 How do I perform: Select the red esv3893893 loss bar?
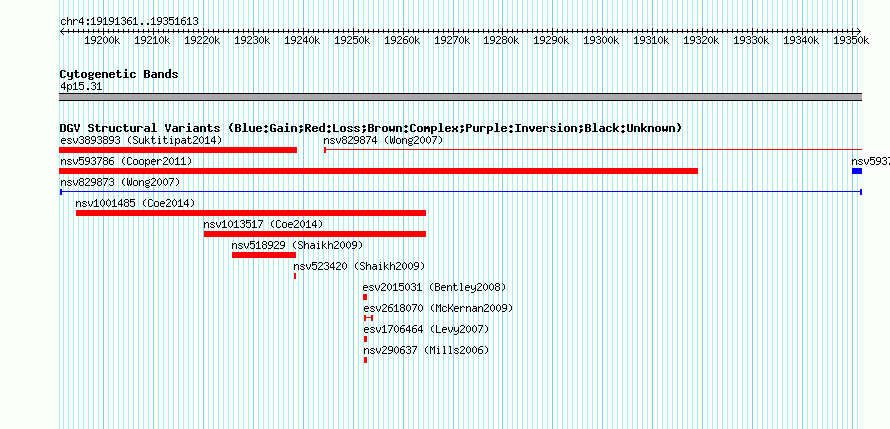(178, 150)
